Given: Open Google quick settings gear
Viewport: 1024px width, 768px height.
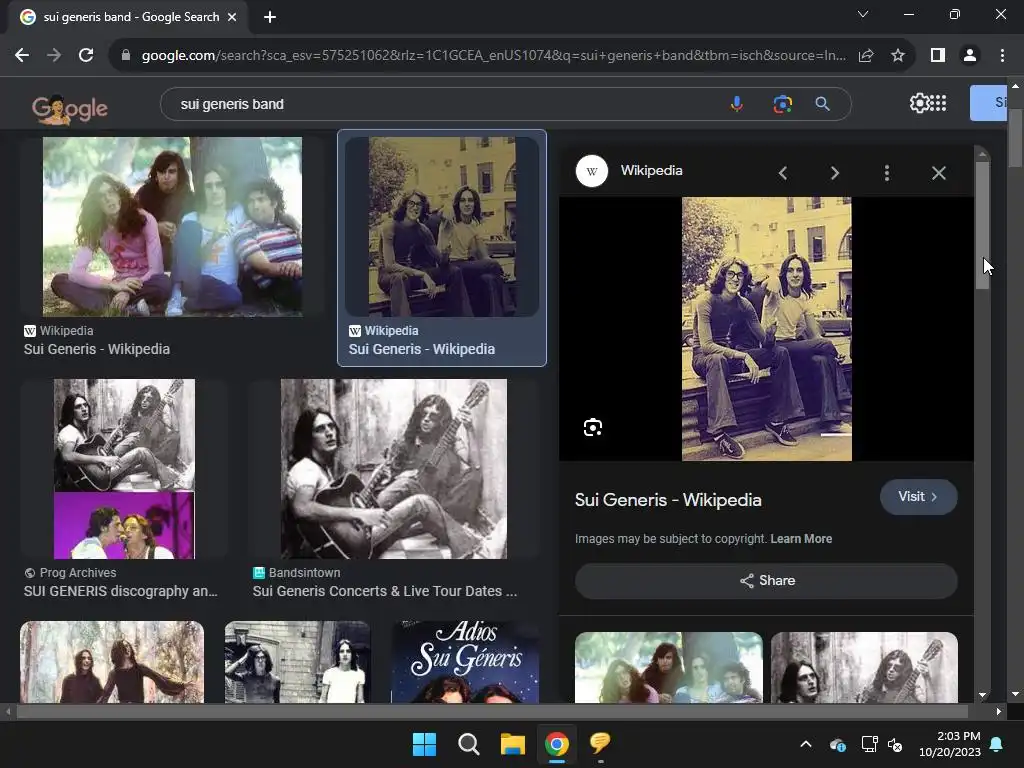Looking at the screenshot, I should (919, 103).
